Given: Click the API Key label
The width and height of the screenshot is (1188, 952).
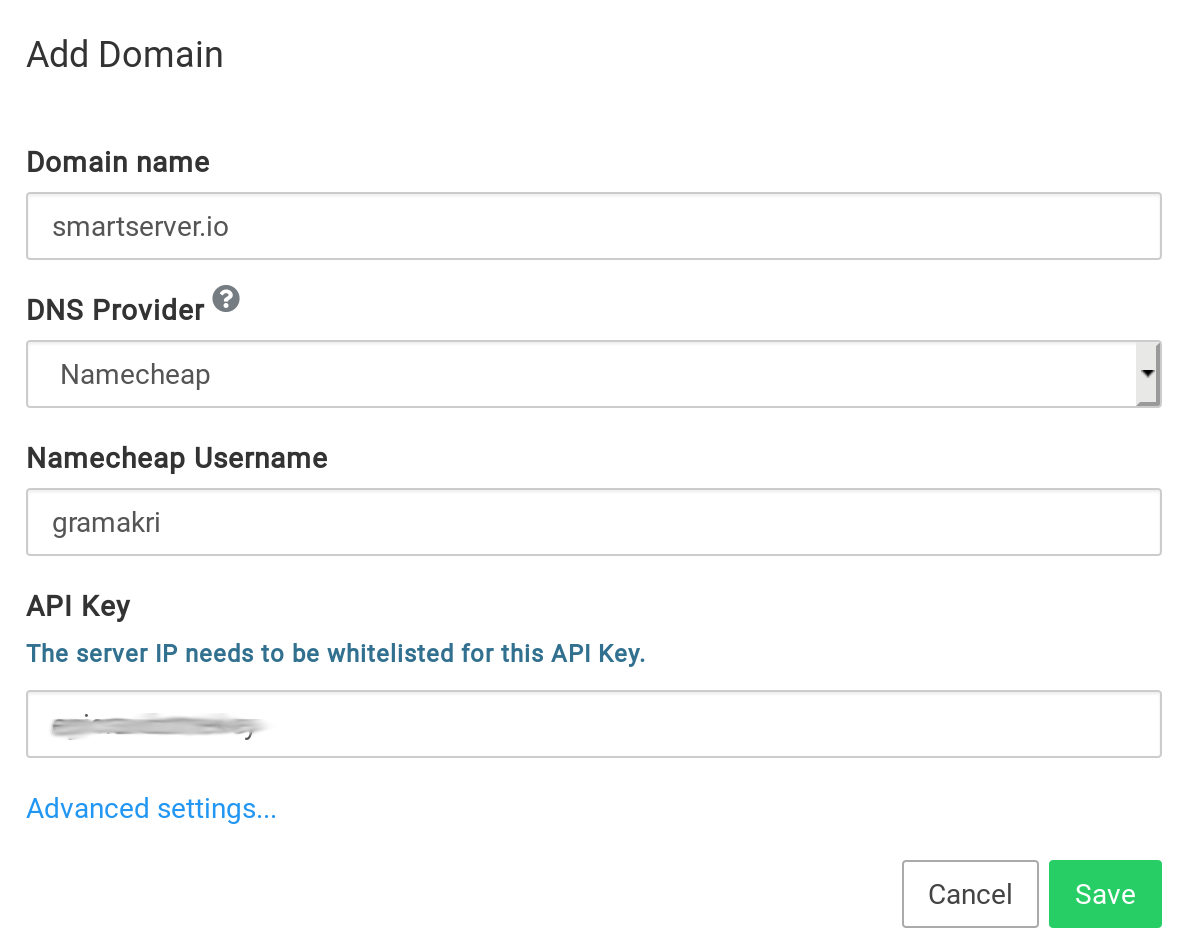Looking at the screenshot, I should [x=78, y=606].
